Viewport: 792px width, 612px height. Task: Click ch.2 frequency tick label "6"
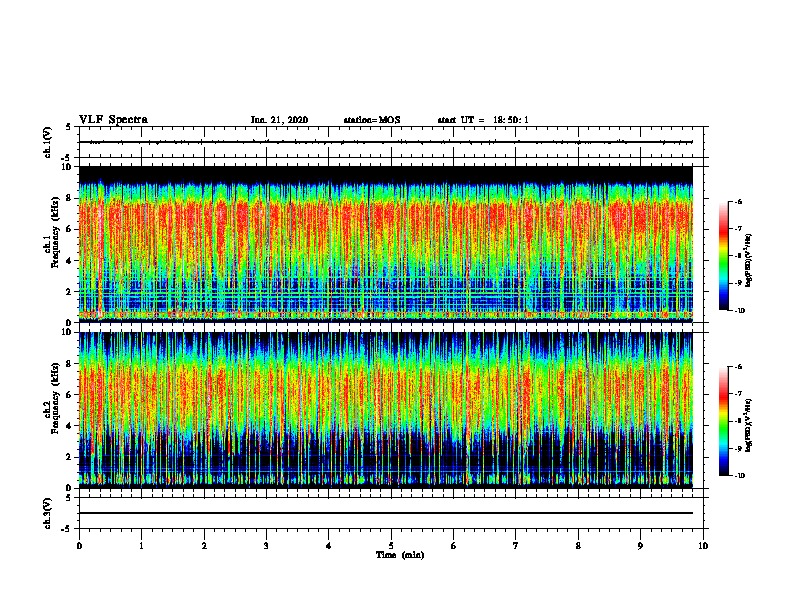70,395
